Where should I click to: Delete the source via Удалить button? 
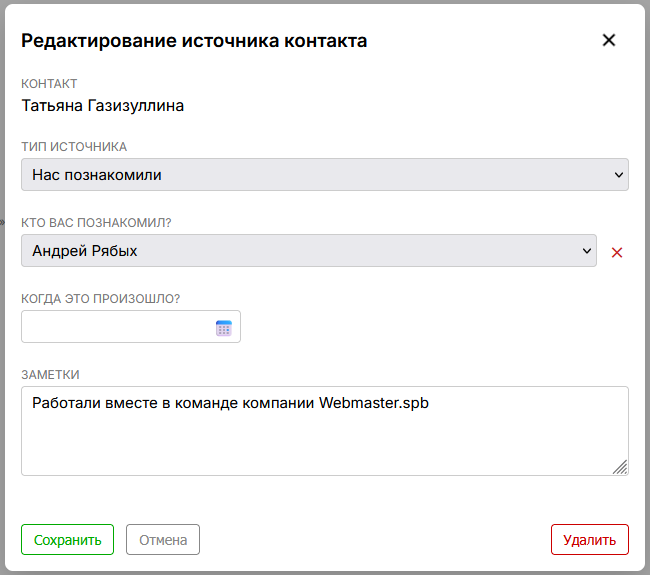click(x=589, y=540)
